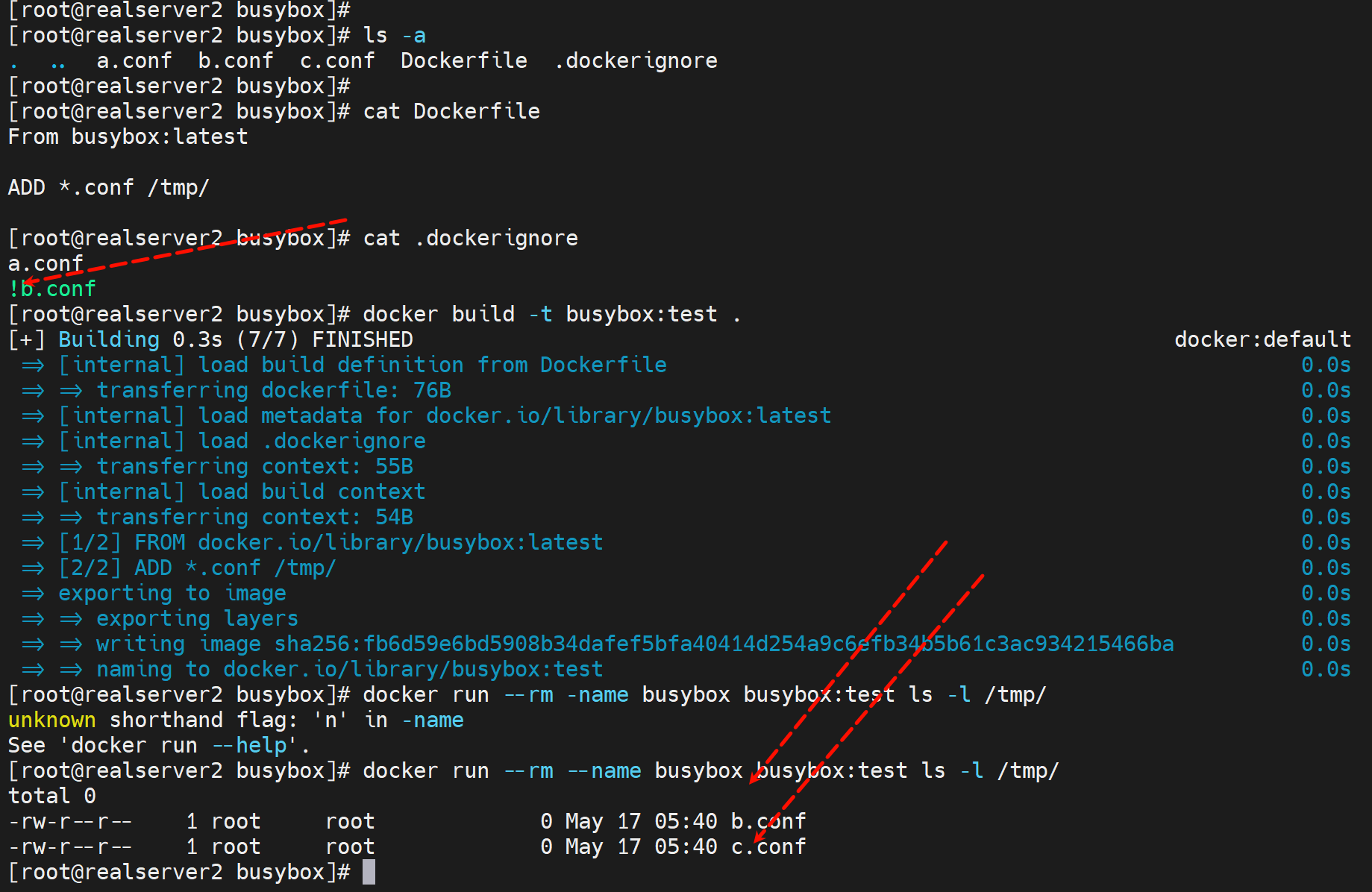Select the '[1/2] FROM' build step line
Image resolution: width=1372 pixels, height=892 pixels.
tap(331, 542)
